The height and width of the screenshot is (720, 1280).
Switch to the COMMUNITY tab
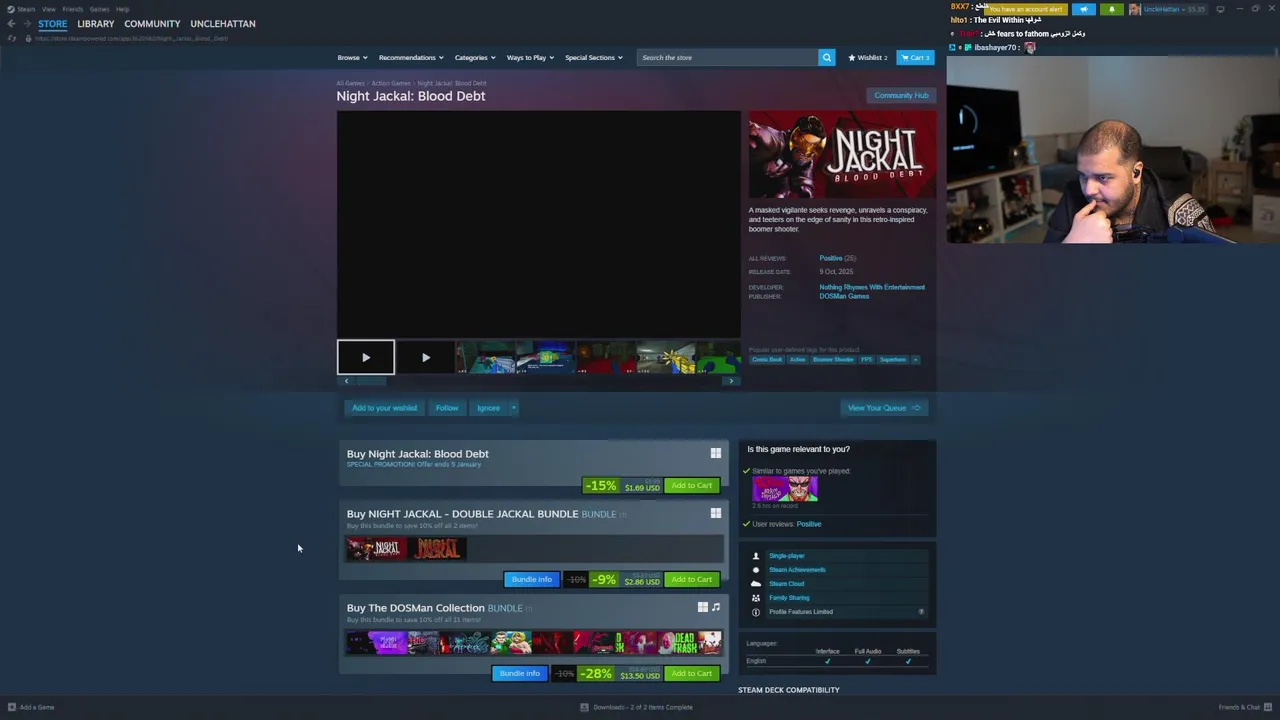click(152, 24)
